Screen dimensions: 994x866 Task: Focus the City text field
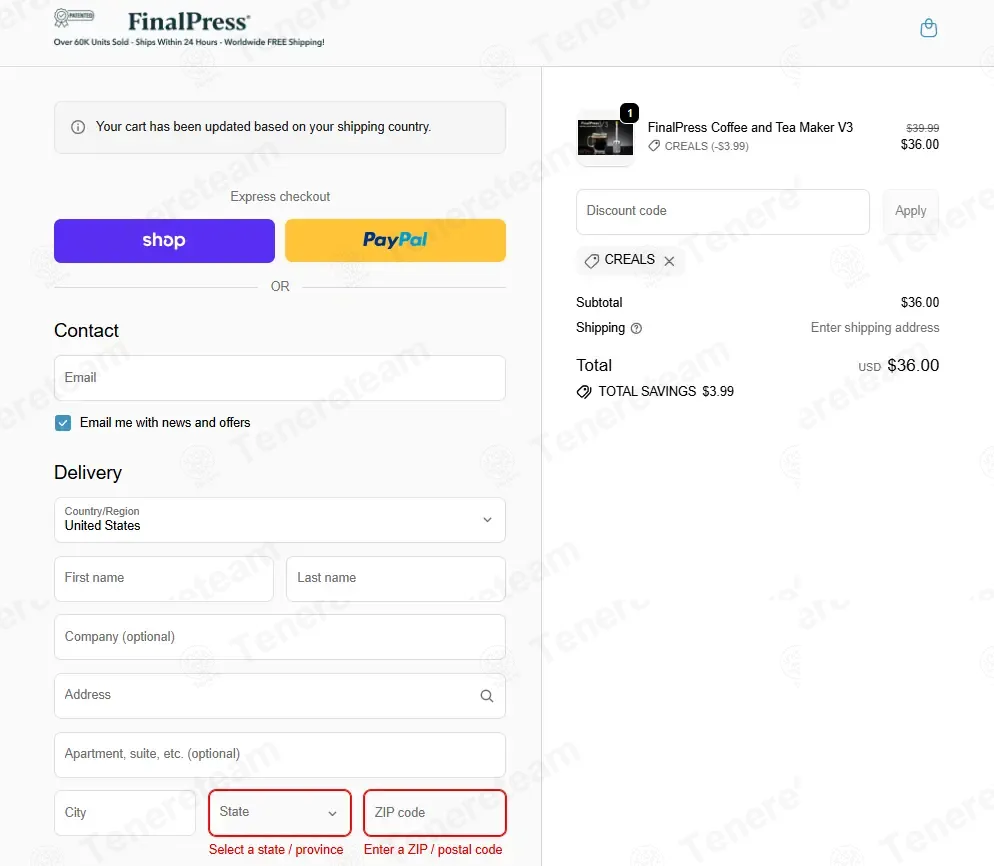pos(125,813)
